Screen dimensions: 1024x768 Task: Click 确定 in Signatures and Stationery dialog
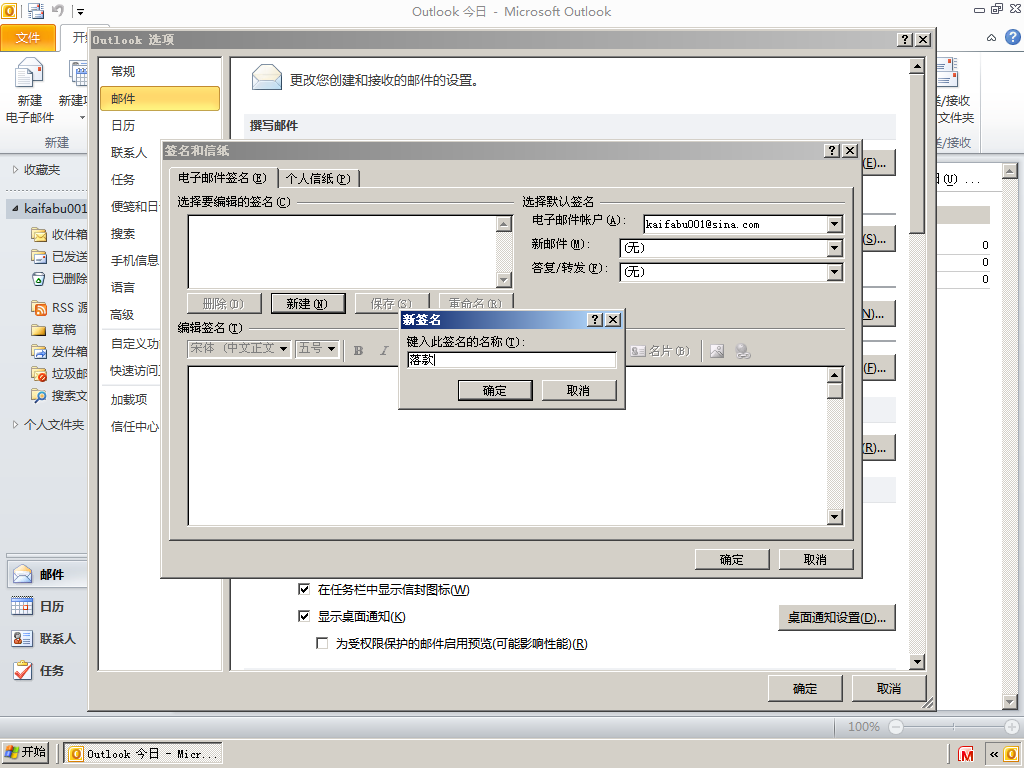click(x=732, y=560)
